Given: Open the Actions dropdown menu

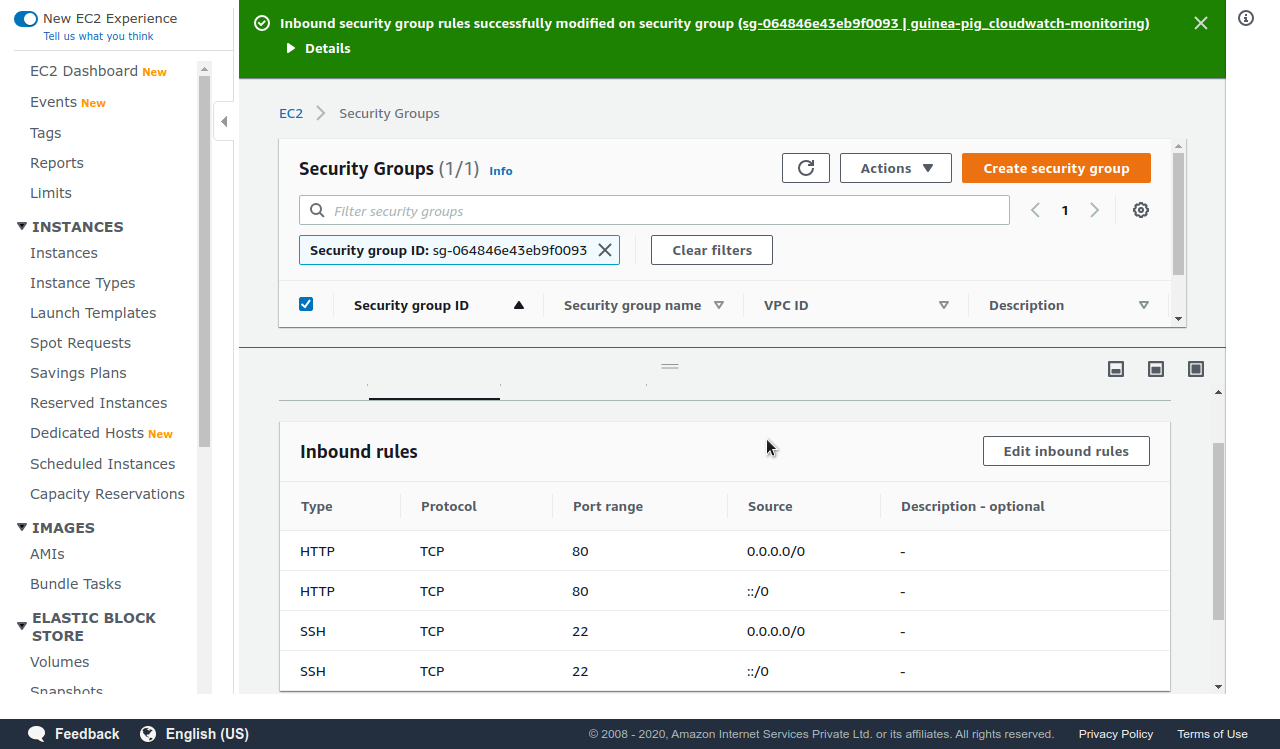Looking at the screenshot, I should (x=896, y=168).
